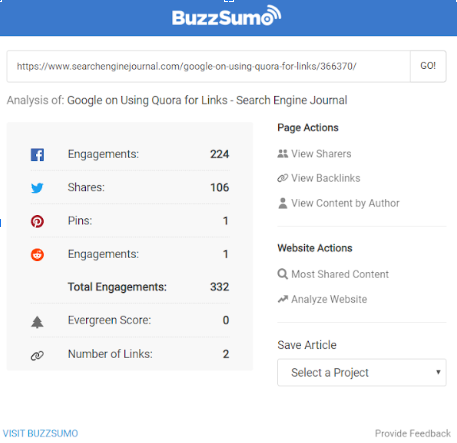Viewport: 457px width, 443px height.
Task: Open the Select a Project dropdown
Action: click(x=362, y=372)
